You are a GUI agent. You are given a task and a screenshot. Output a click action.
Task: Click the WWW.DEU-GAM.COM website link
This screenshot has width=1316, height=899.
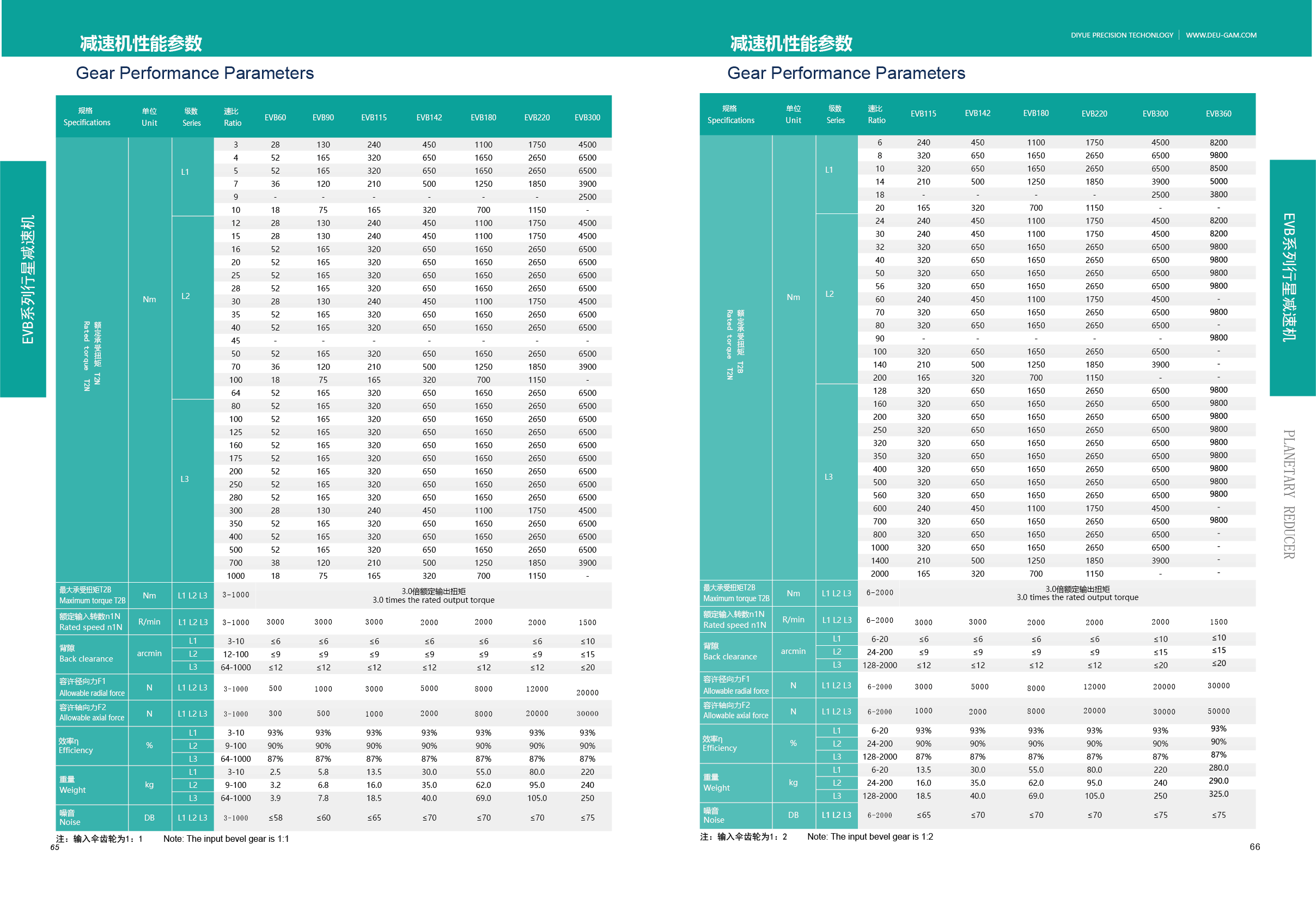[1221, 35]
